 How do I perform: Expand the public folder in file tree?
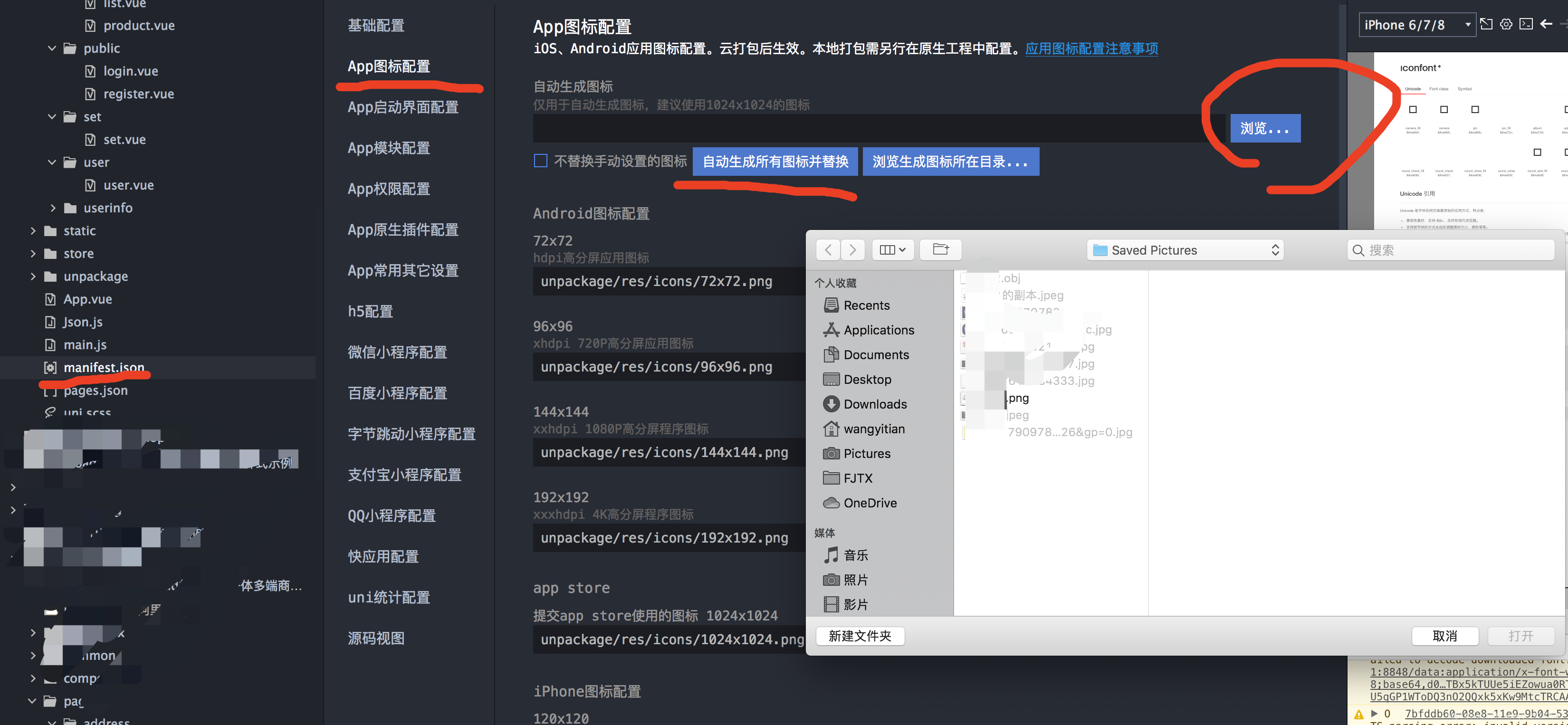point(52,47)
